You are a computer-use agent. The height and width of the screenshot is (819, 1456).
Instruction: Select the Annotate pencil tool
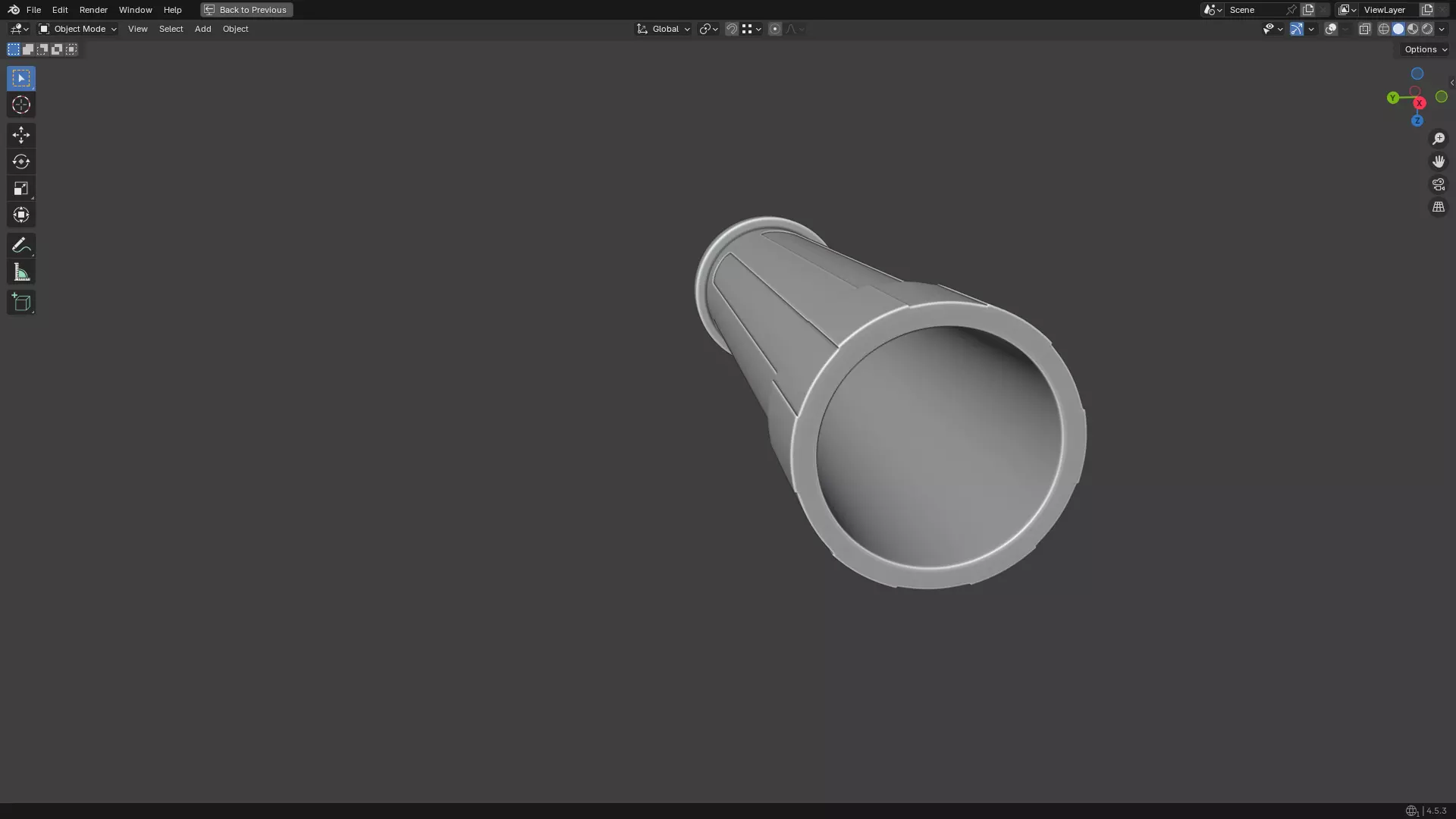click(x=21, y=245)
